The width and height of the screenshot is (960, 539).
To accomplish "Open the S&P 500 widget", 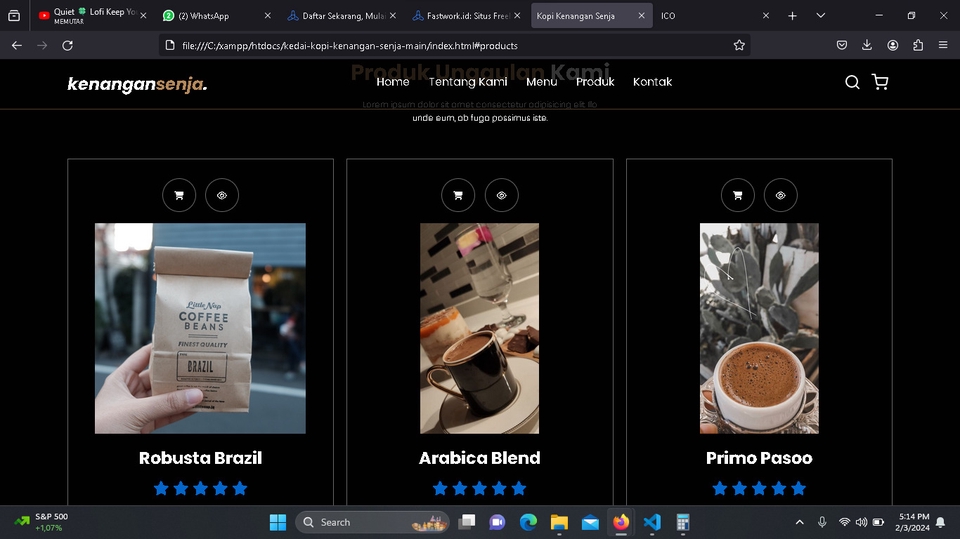I will tap(42, 522).
